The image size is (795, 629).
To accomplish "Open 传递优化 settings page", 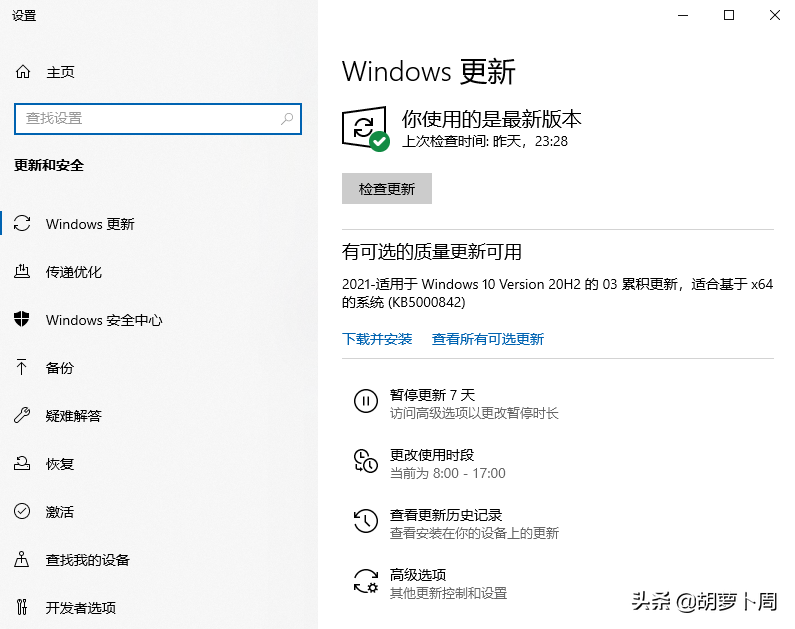I will tap(74, 272).
